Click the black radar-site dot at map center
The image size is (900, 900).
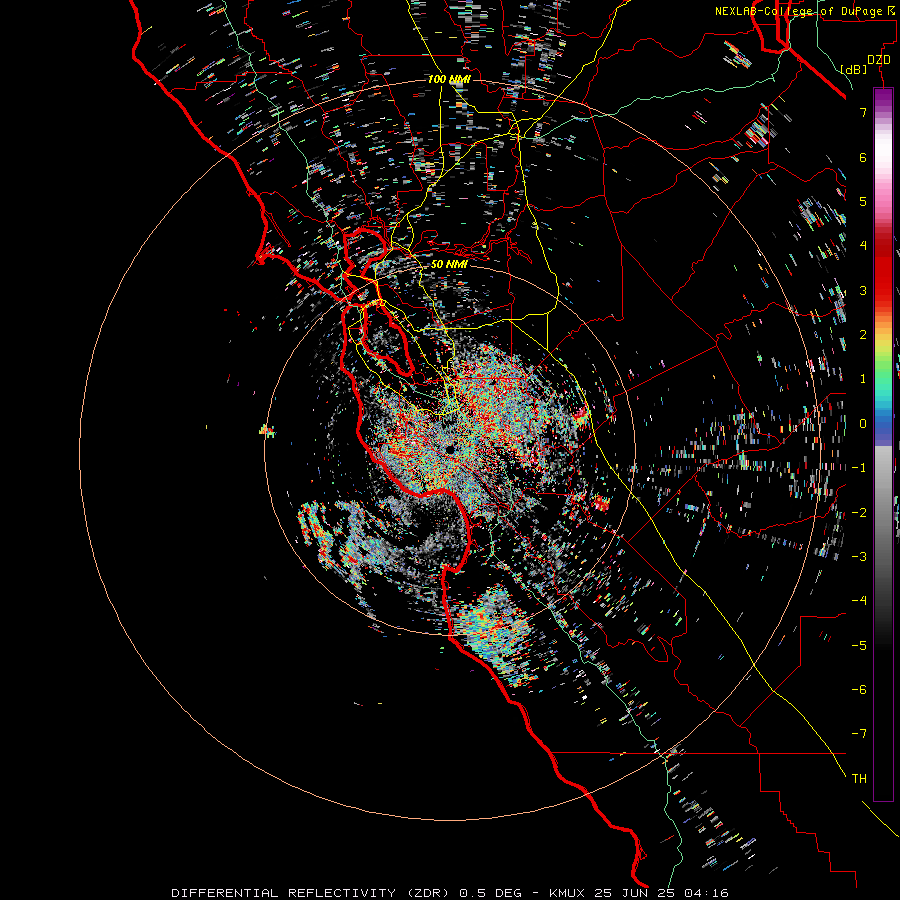(450, 449)
